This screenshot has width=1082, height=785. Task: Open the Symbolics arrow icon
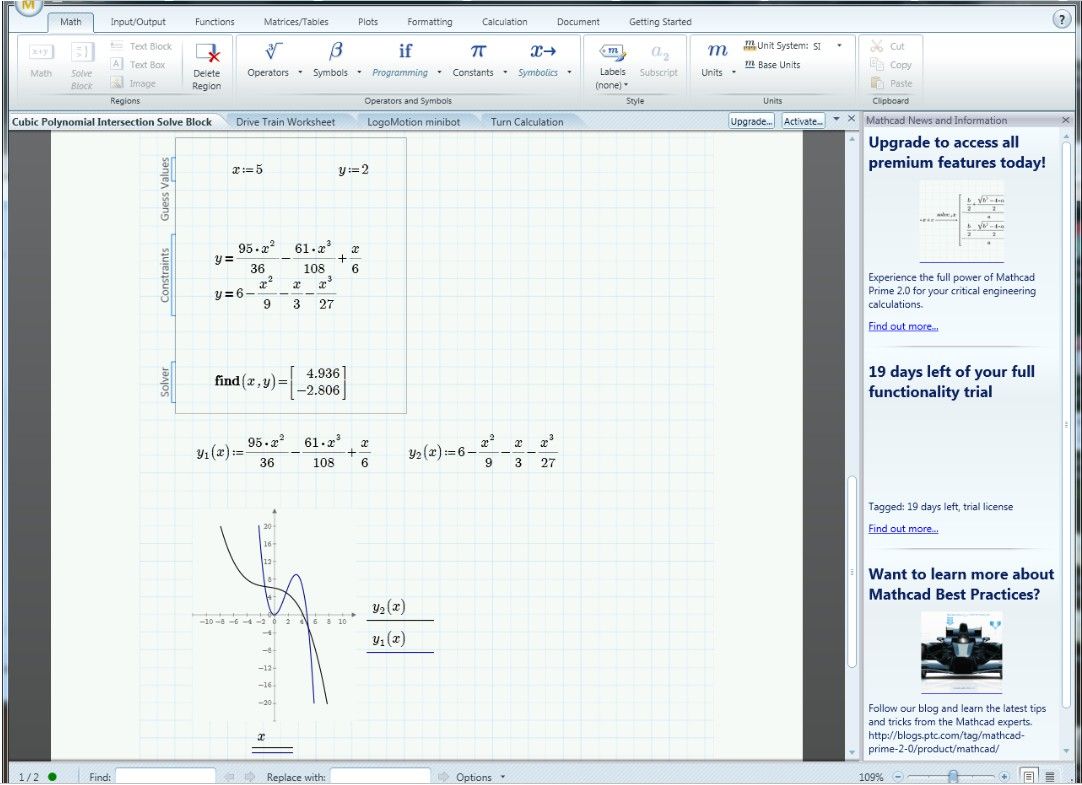(x=543, y=51)
